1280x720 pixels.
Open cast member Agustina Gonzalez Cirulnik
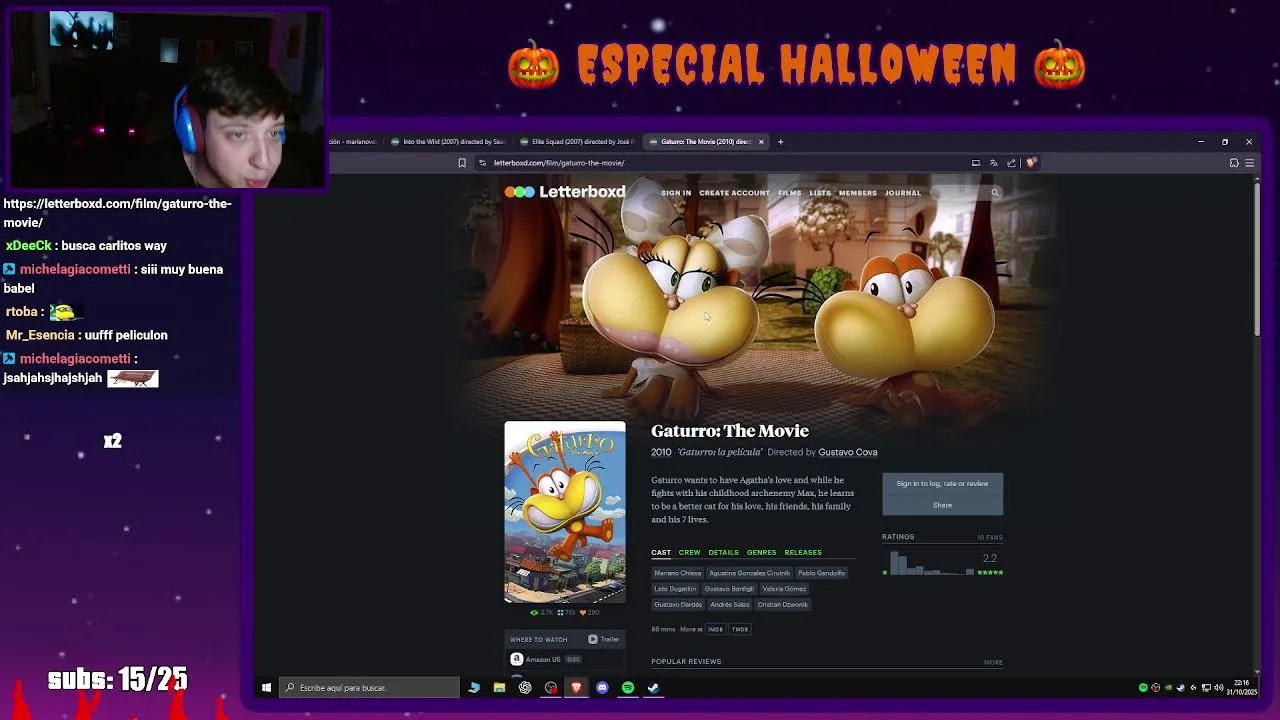pos(749,573)
